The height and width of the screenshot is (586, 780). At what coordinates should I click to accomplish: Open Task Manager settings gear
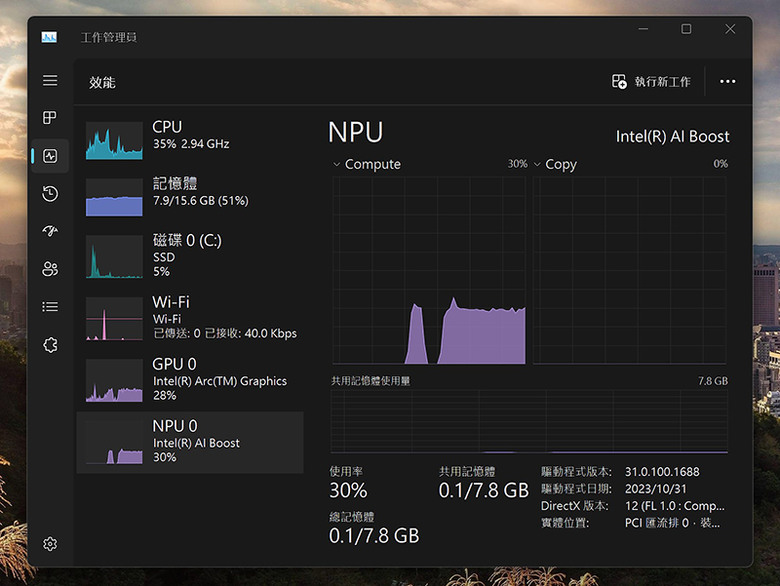pos(50,544)
